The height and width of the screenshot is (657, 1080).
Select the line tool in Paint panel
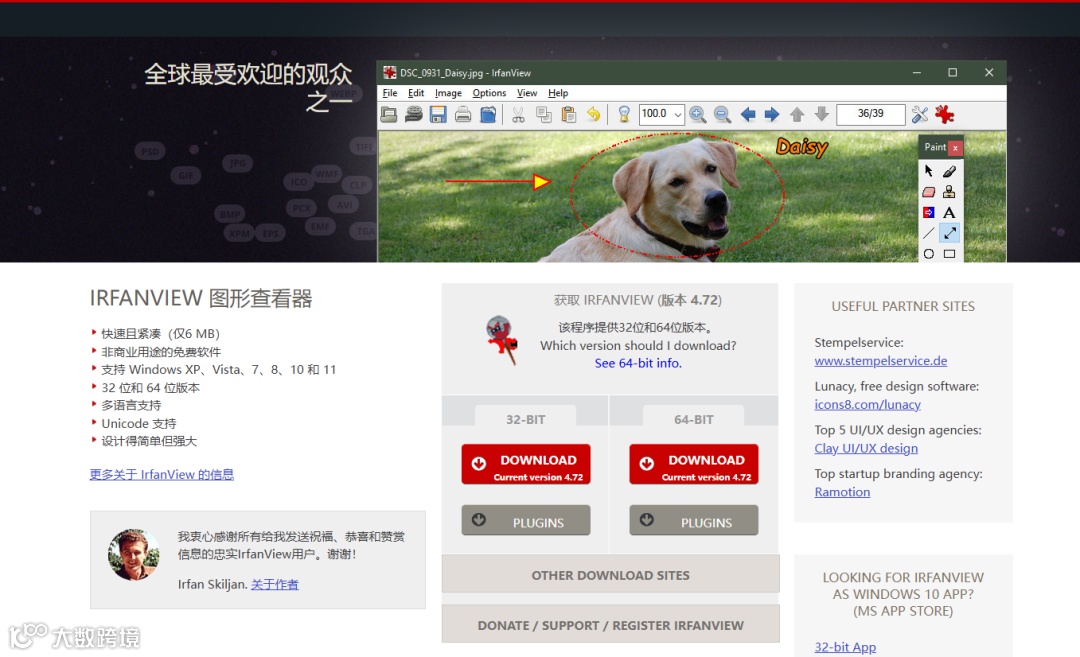pyautogui.click(x=928, y=233)
